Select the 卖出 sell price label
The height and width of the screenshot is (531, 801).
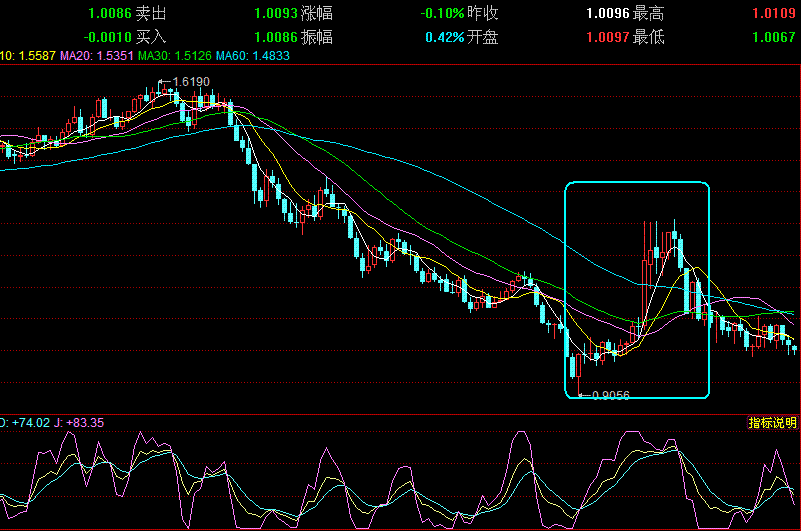pos(151,15)
